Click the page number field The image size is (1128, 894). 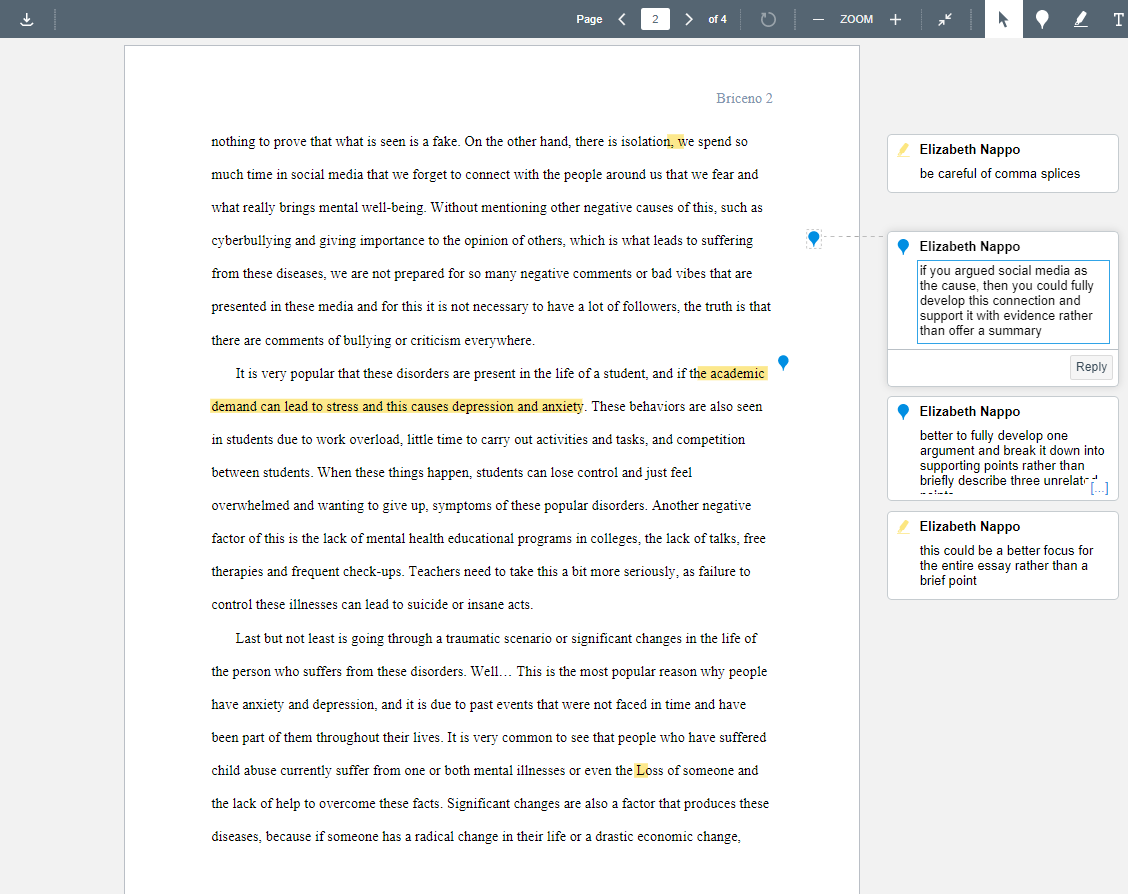pyautogui.click(x=655, y=19)
